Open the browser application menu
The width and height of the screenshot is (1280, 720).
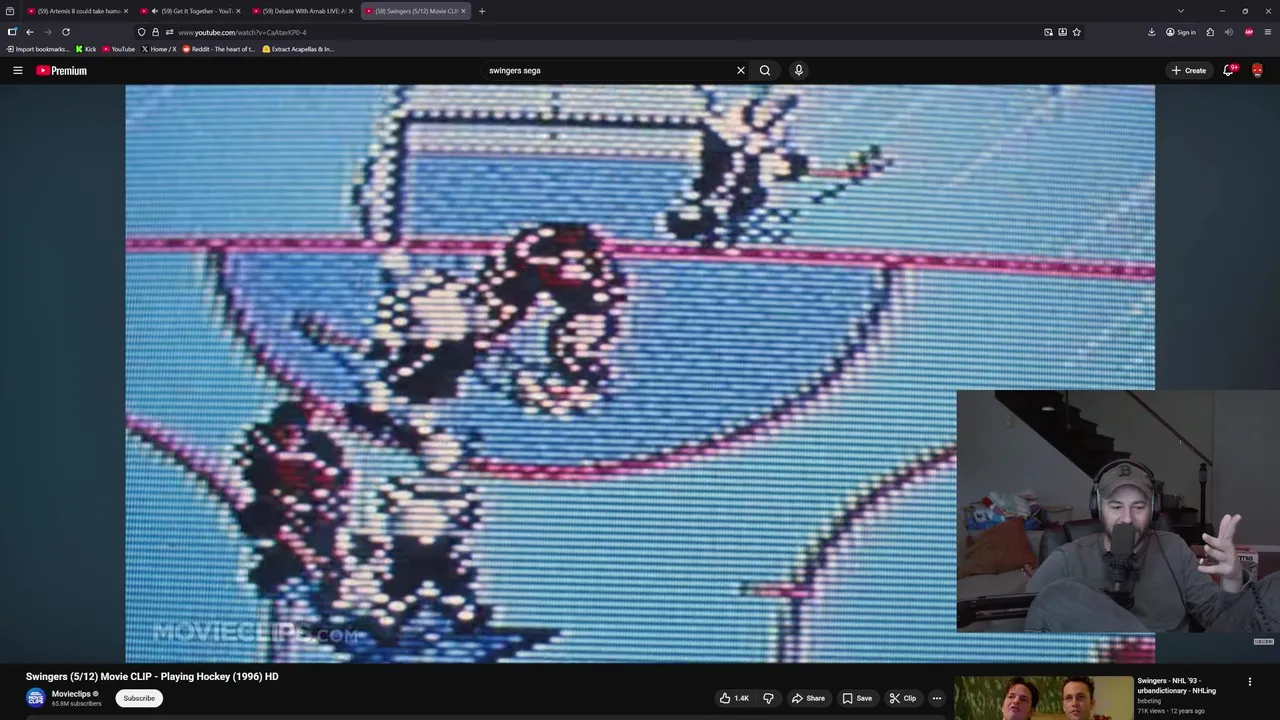(x=1268, y=32)
